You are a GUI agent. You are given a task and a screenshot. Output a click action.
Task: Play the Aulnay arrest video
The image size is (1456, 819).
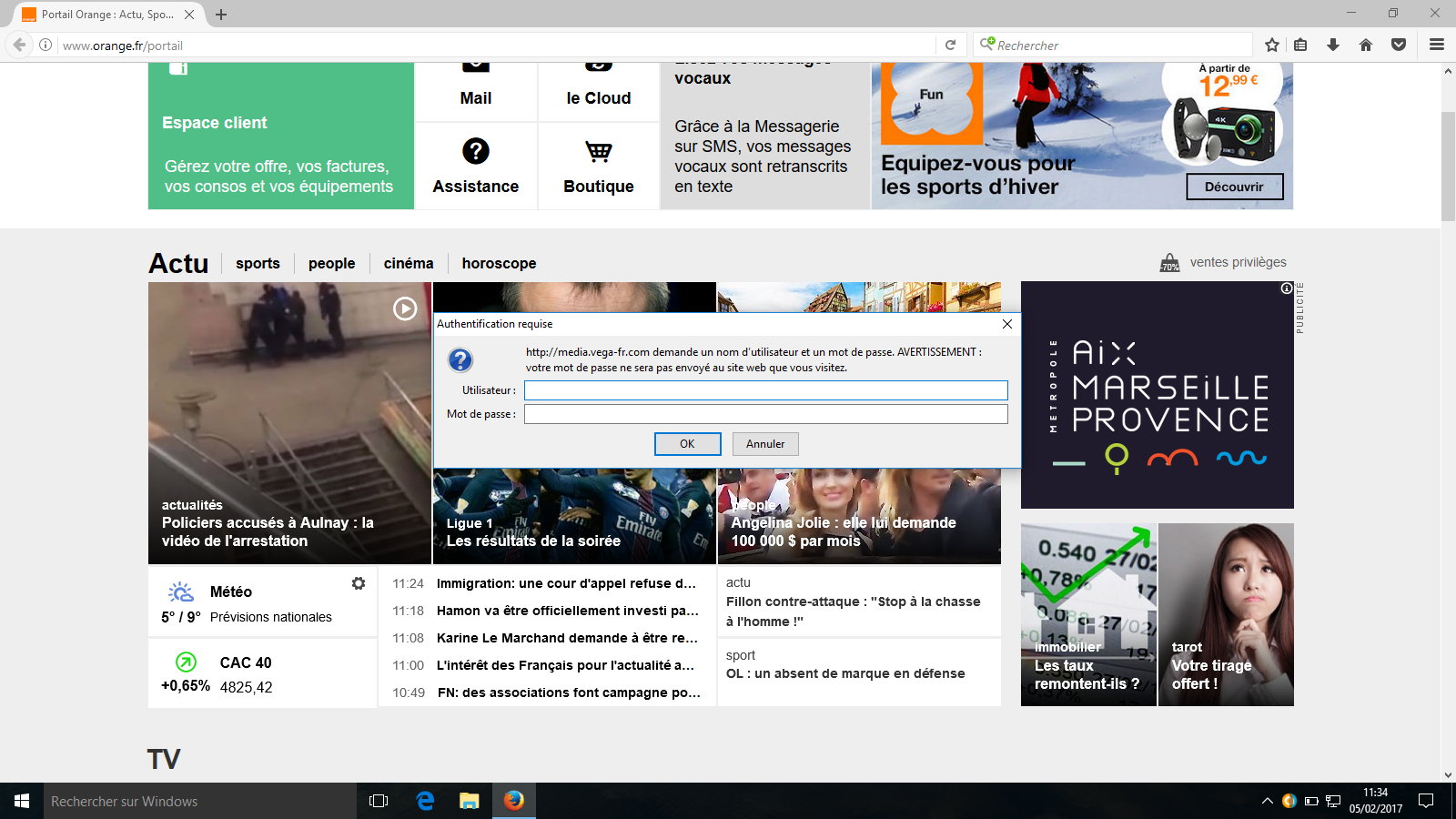point(405,308)
